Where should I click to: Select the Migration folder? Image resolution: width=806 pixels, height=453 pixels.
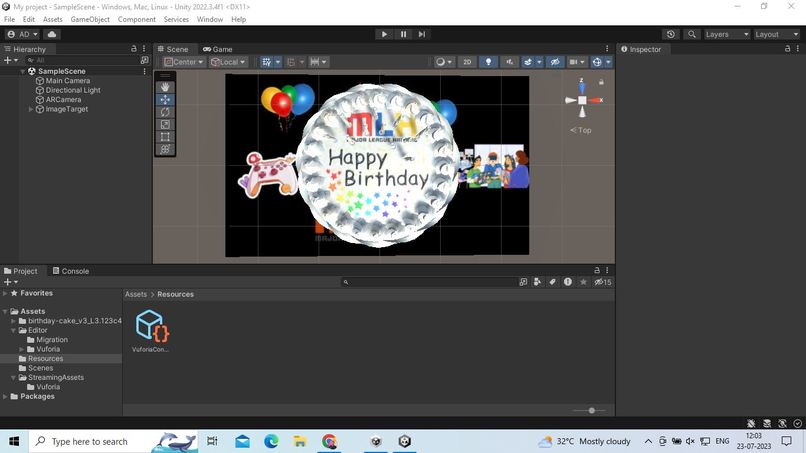tap(51, 340)
